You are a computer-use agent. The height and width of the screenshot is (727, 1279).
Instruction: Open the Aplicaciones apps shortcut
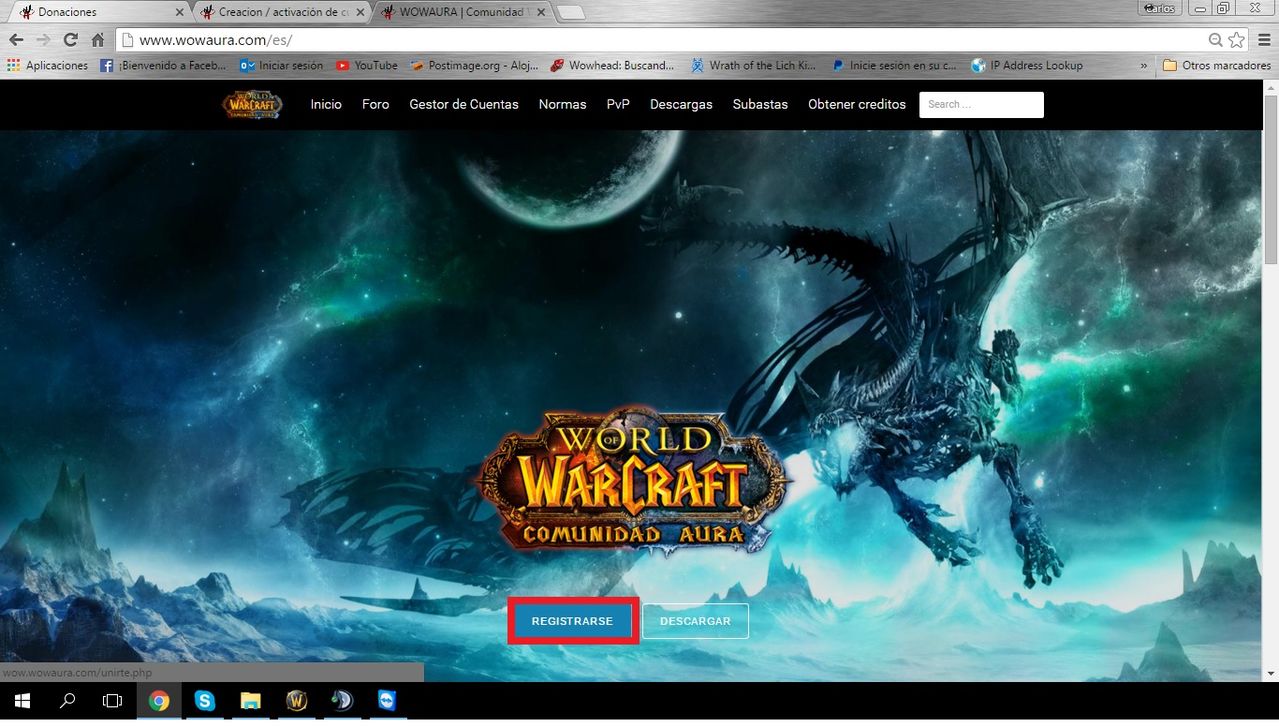coord(47,65)
